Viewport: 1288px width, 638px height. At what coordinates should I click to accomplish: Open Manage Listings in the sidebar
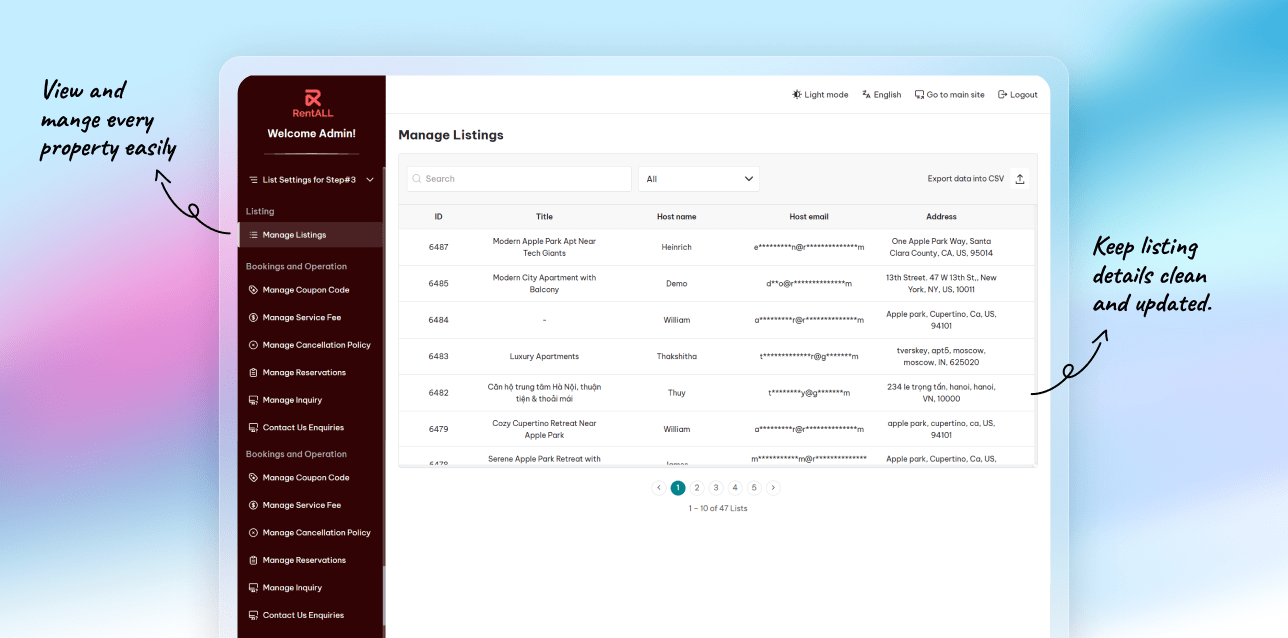(x=311, y=235)
